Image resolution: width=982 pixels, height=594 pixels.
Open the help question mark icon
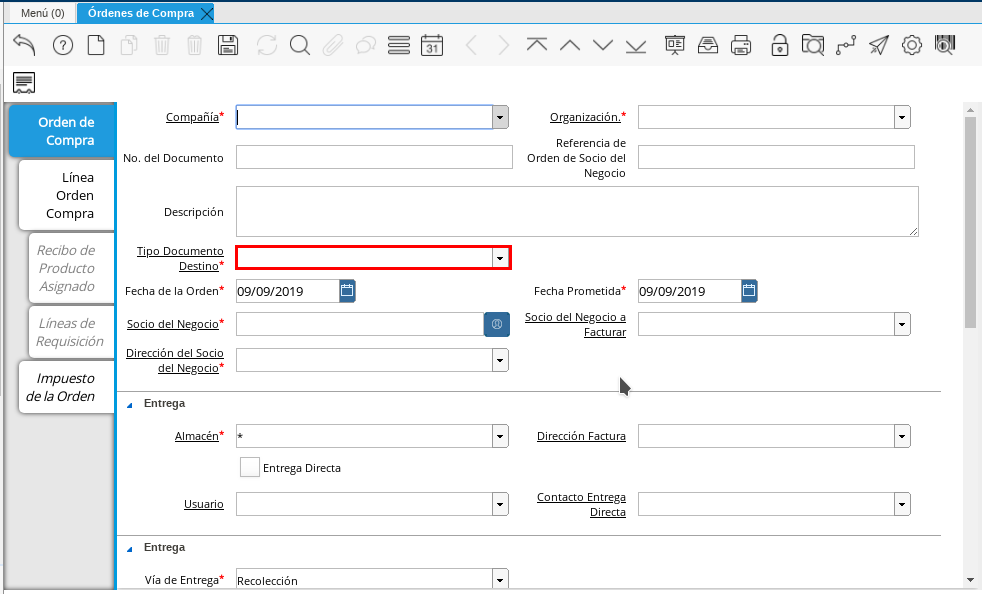62,45
